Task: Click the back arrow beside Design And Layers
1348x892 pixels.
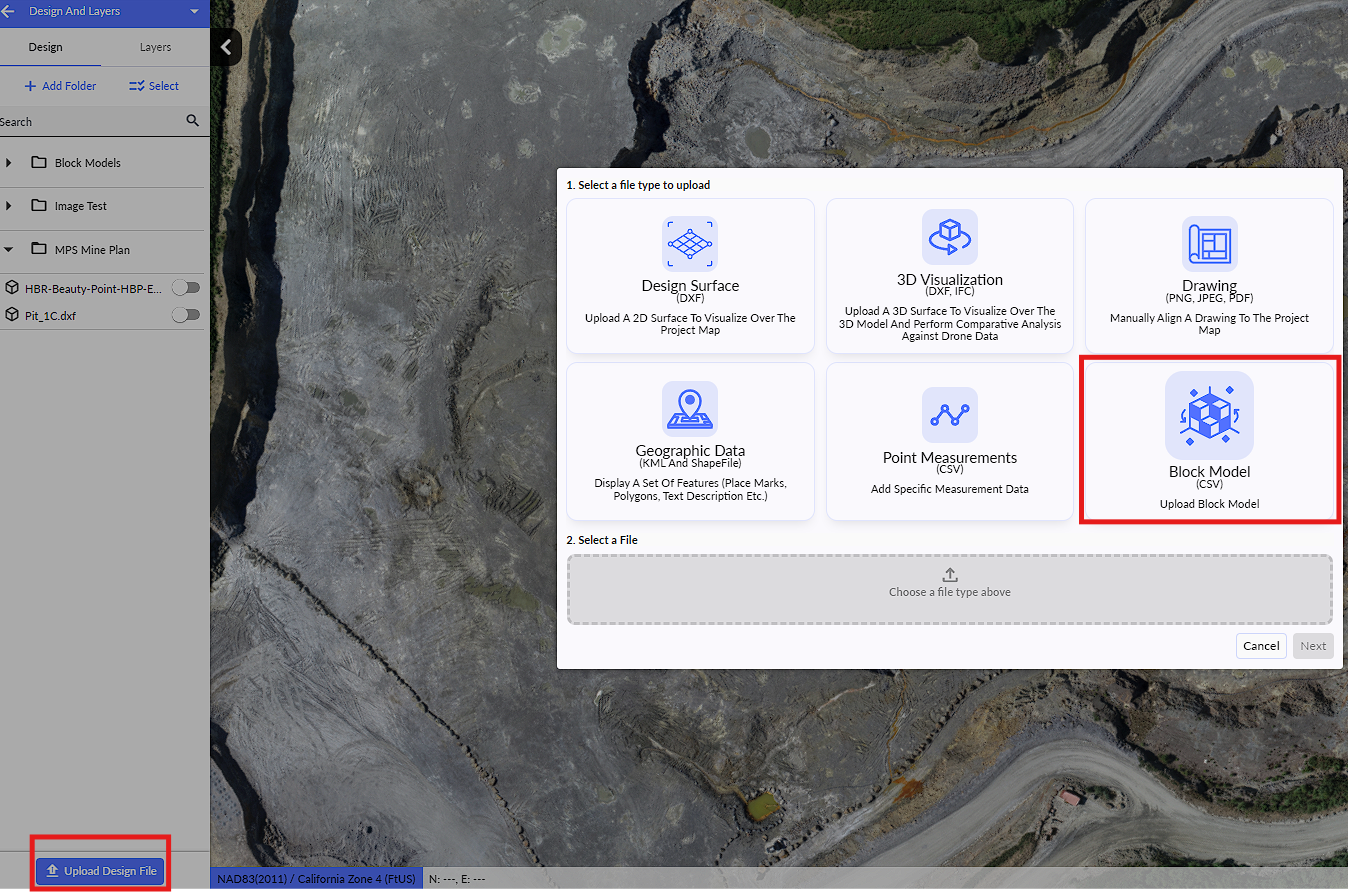Action: (10, 12)
